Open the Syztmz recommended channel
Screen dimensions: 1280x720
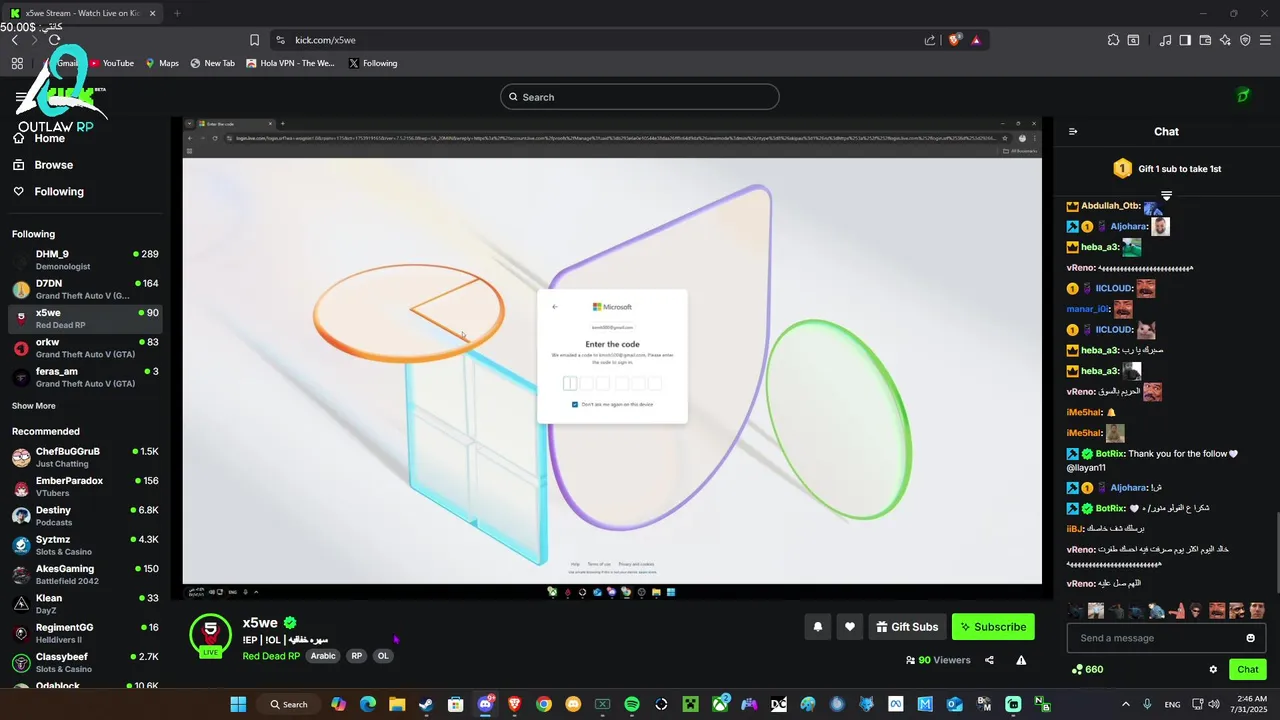coord(85,545)
